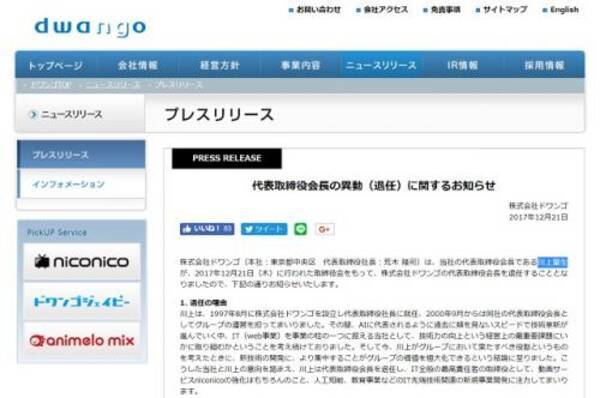Viewport: 600px width, 398px height.
Task: Open IR情報 navigation menu item
Action: (462, 65)
